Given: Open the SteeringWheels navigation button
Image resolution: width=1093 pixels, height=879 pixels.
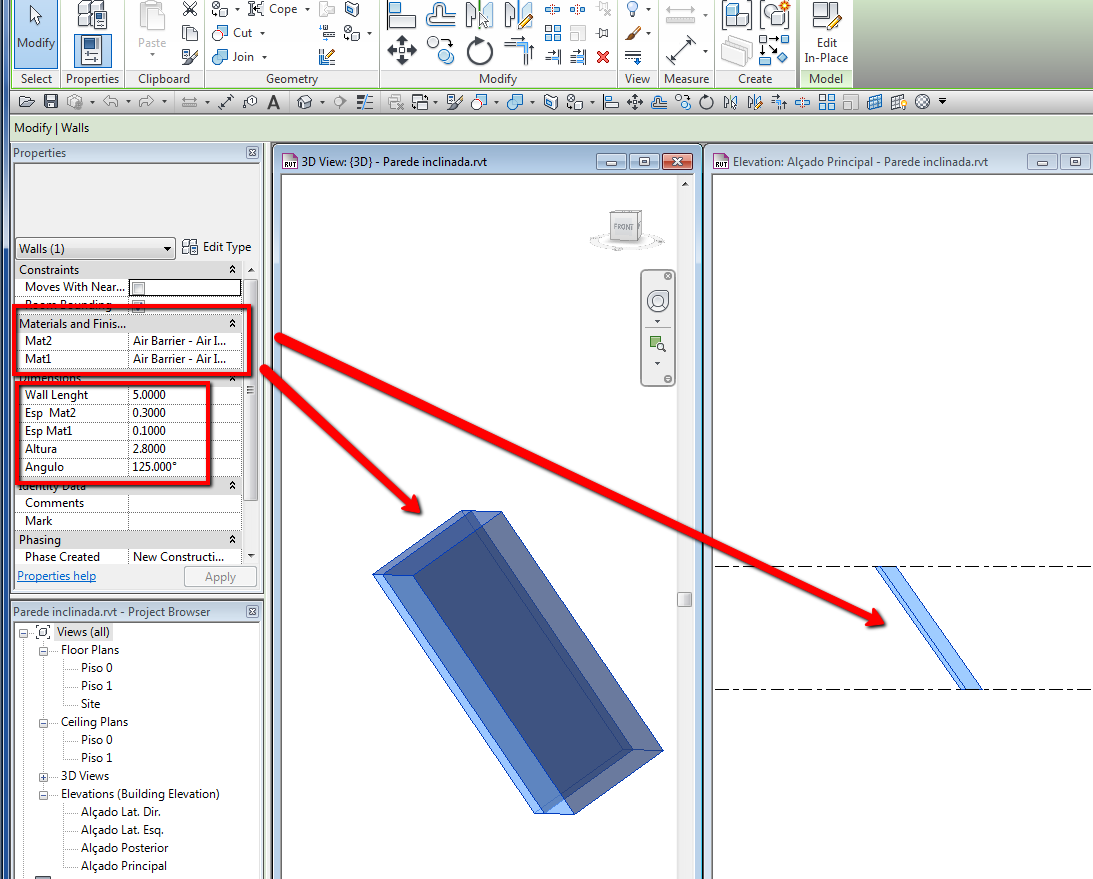Looking at the screenshot, I should [x=658, y=301].
